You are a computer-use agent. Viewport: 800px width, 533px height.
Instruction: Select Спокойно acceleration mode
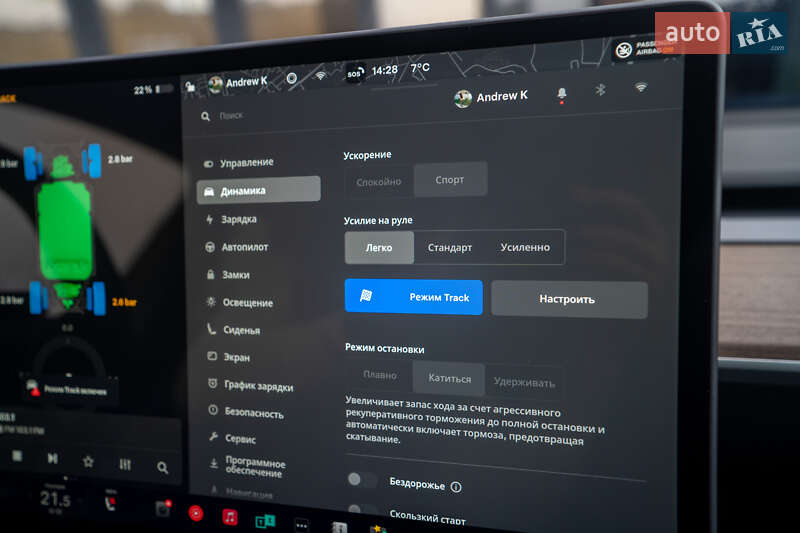tap(379, 182)
